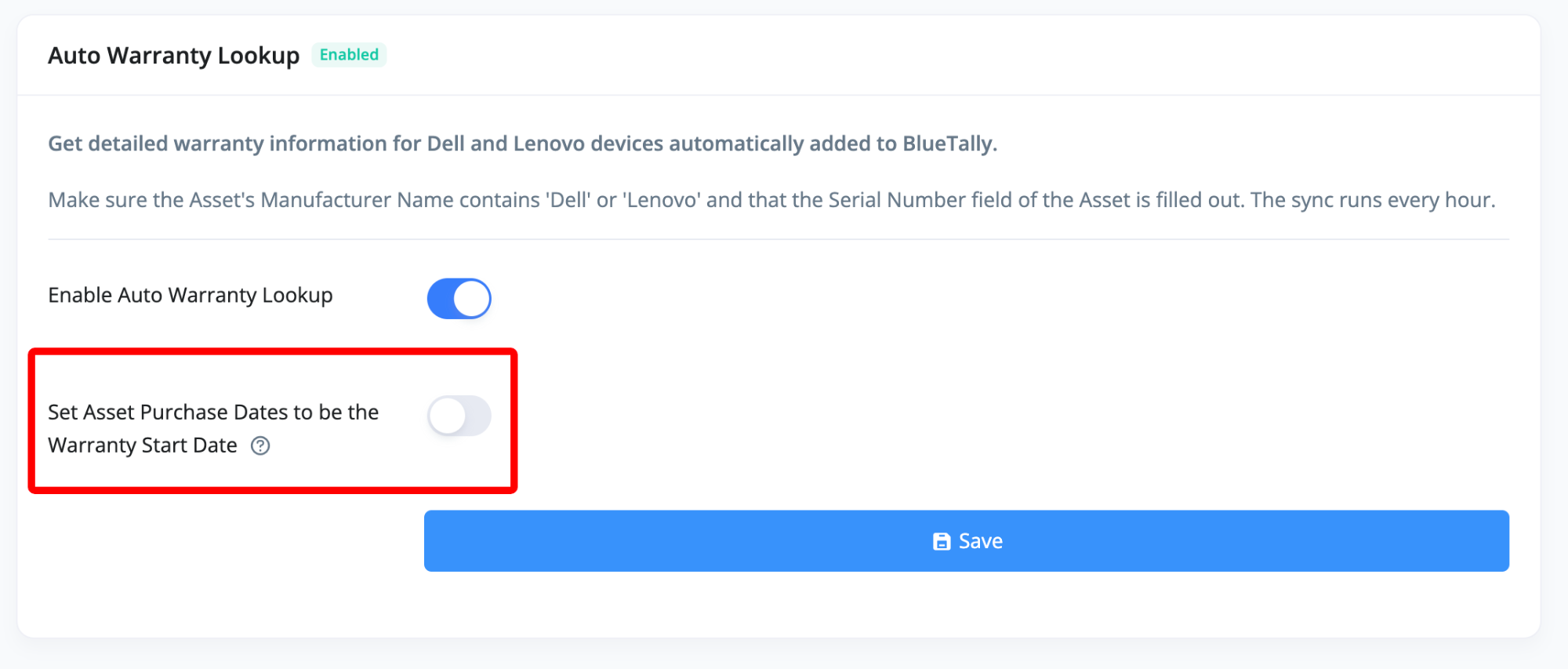
Task: Select the Auto Warranty Lookup heading
Action: [173, 56]
